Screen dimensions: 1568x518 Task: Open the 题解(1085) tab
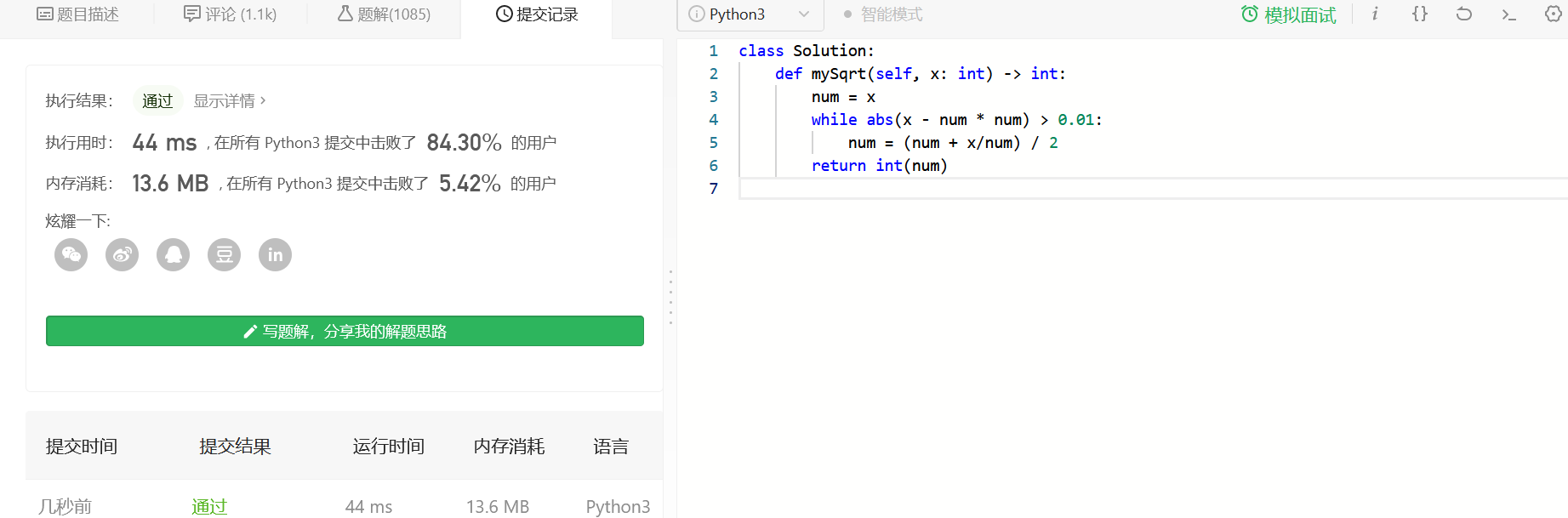(384, 14)
